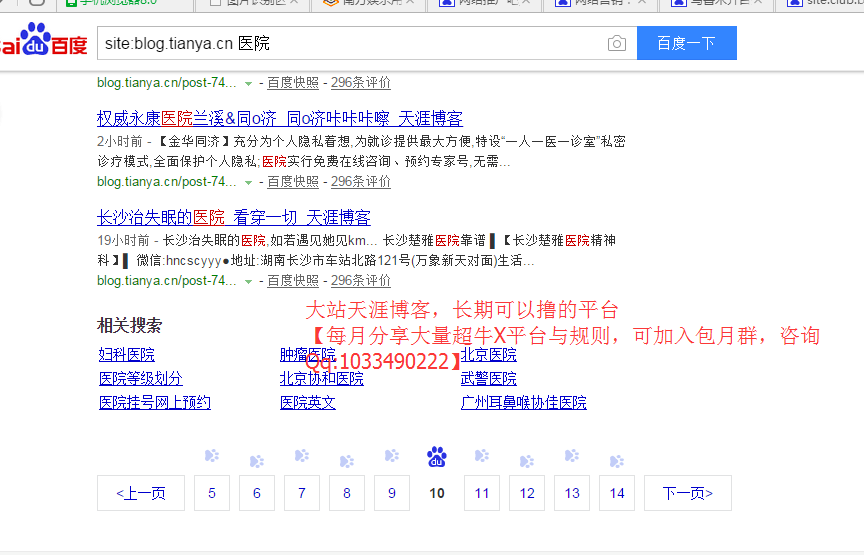Jump to results page 6
The image size is (864, 555).
click(x=257, y=493)
